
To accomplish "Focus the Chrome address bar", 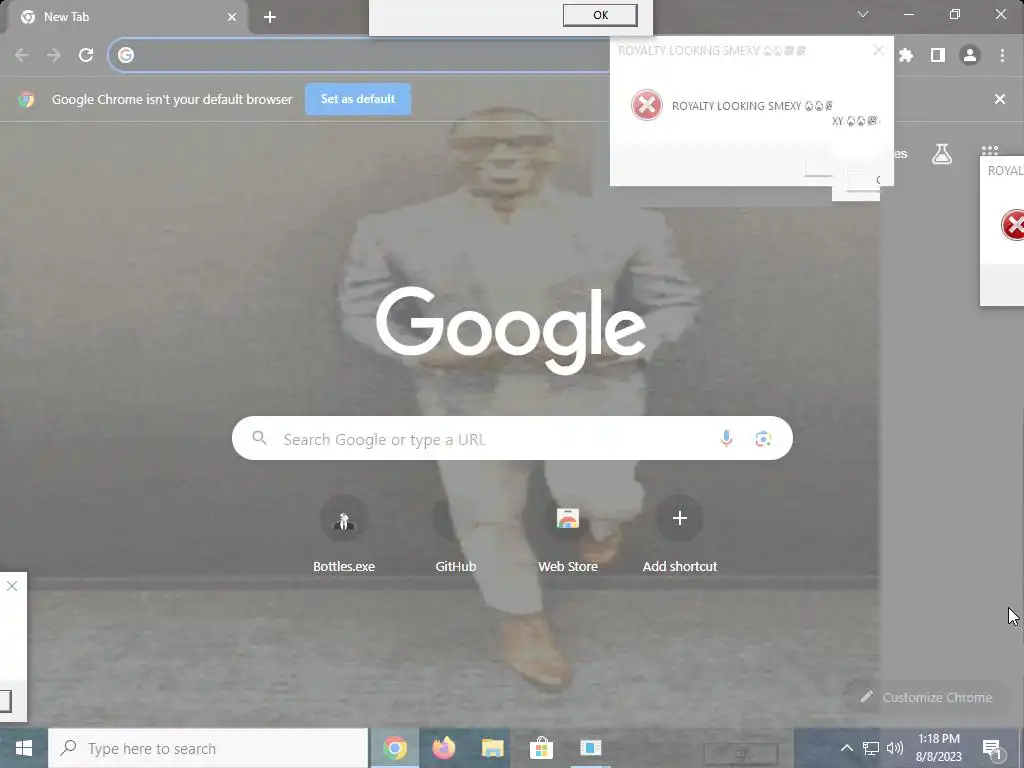I will (x=366, y=56).
